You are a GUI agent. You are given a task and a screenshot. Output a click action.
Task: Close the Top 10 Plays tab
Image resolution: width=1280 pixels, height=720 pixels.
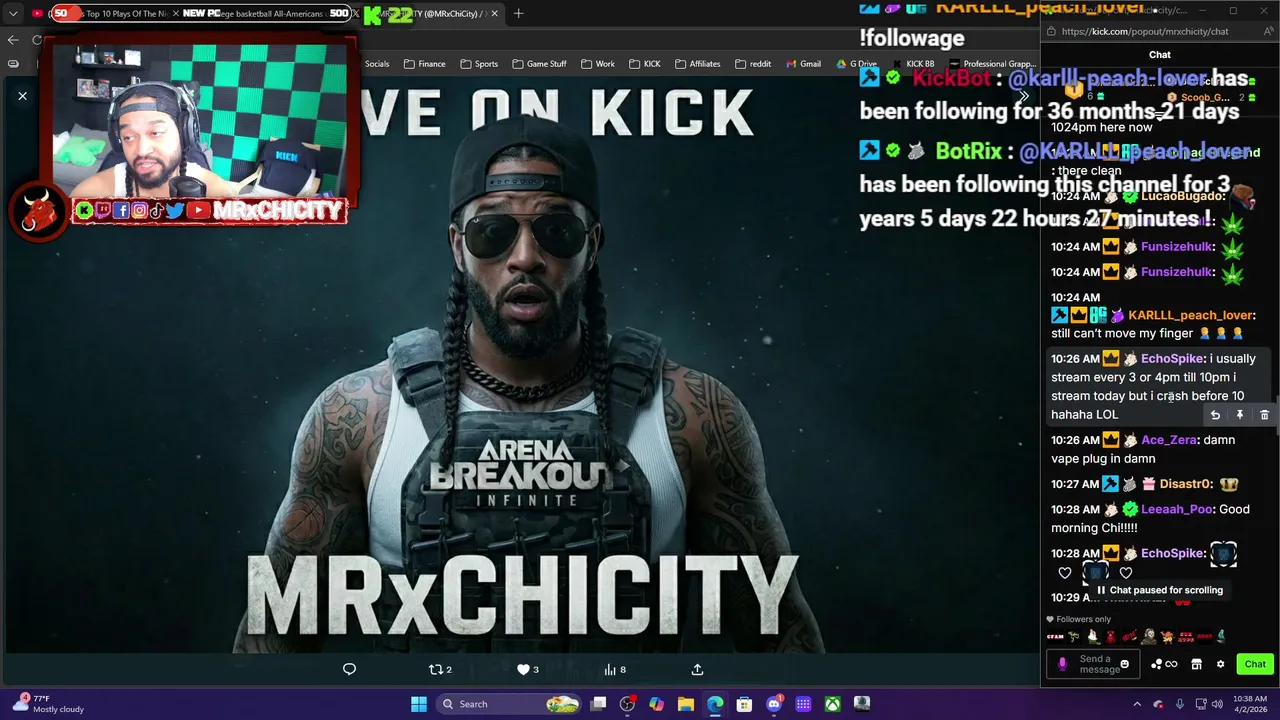[175, 13]
